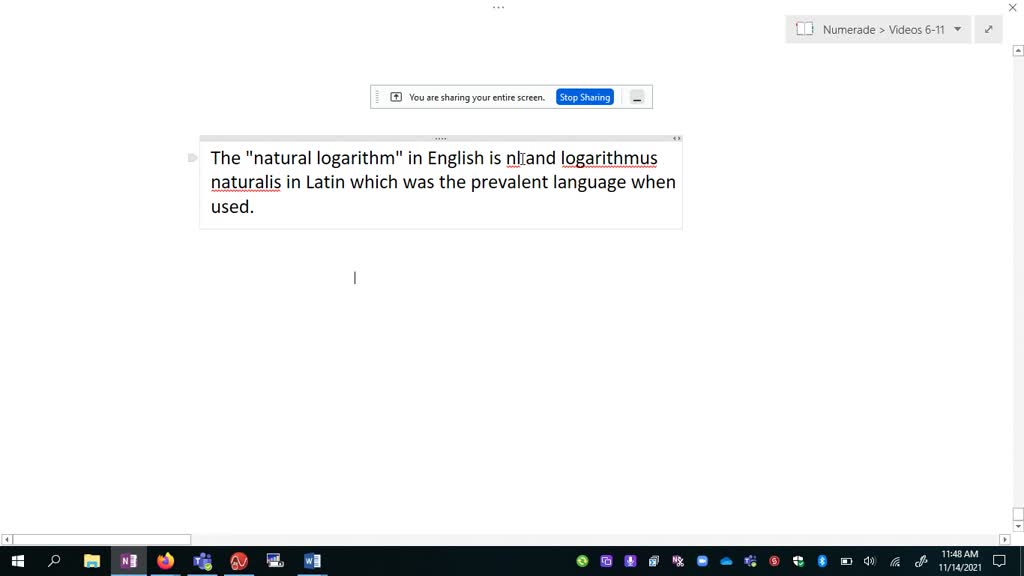Open Microsoft Word from the taskbar
The image size is (1024, 576).
pos(312,561)
